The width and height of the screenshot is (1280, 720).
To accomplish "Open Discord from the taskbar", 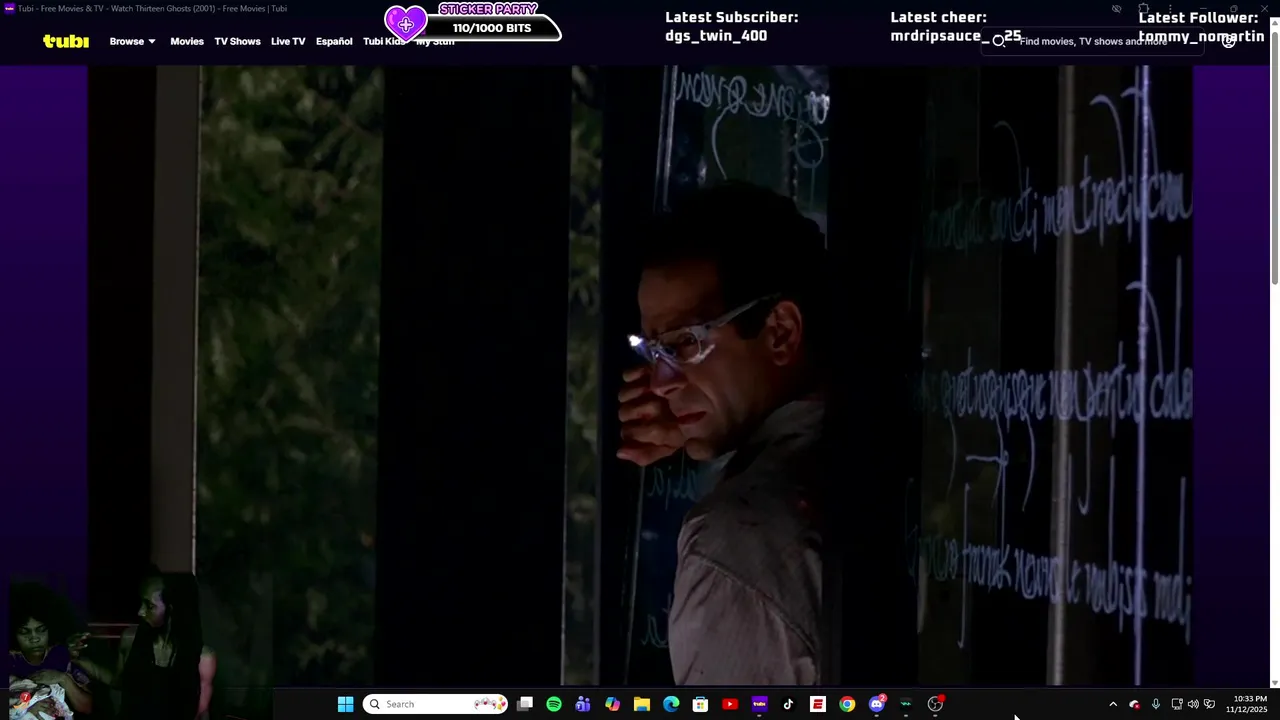I will (877, 704).
